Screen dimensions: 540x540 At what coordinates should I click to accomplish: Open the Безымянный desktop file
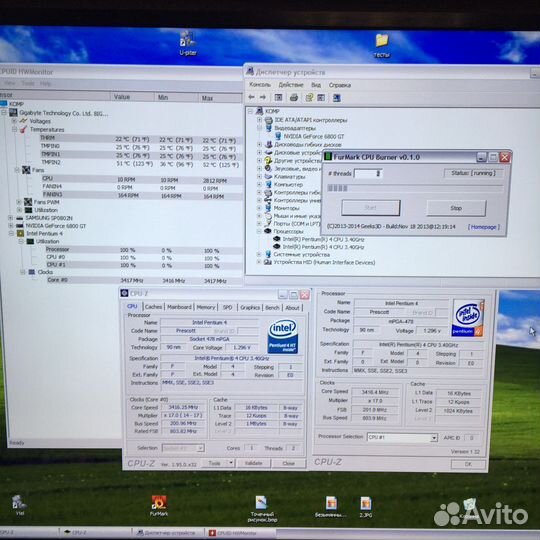point(331,507)
